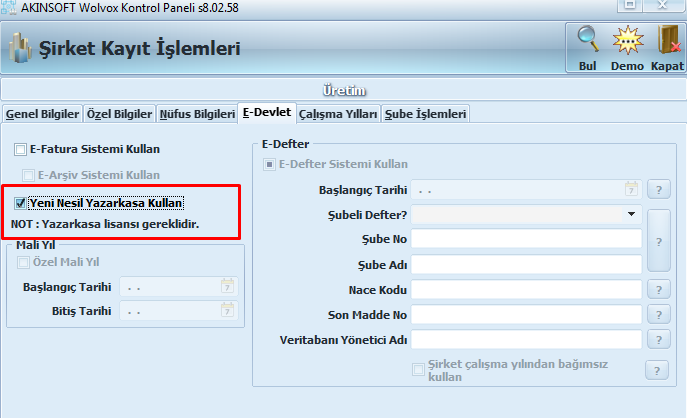
Task: Click help button beside E-Defter Başlangıç Tarihi
Action: point(659,190)
